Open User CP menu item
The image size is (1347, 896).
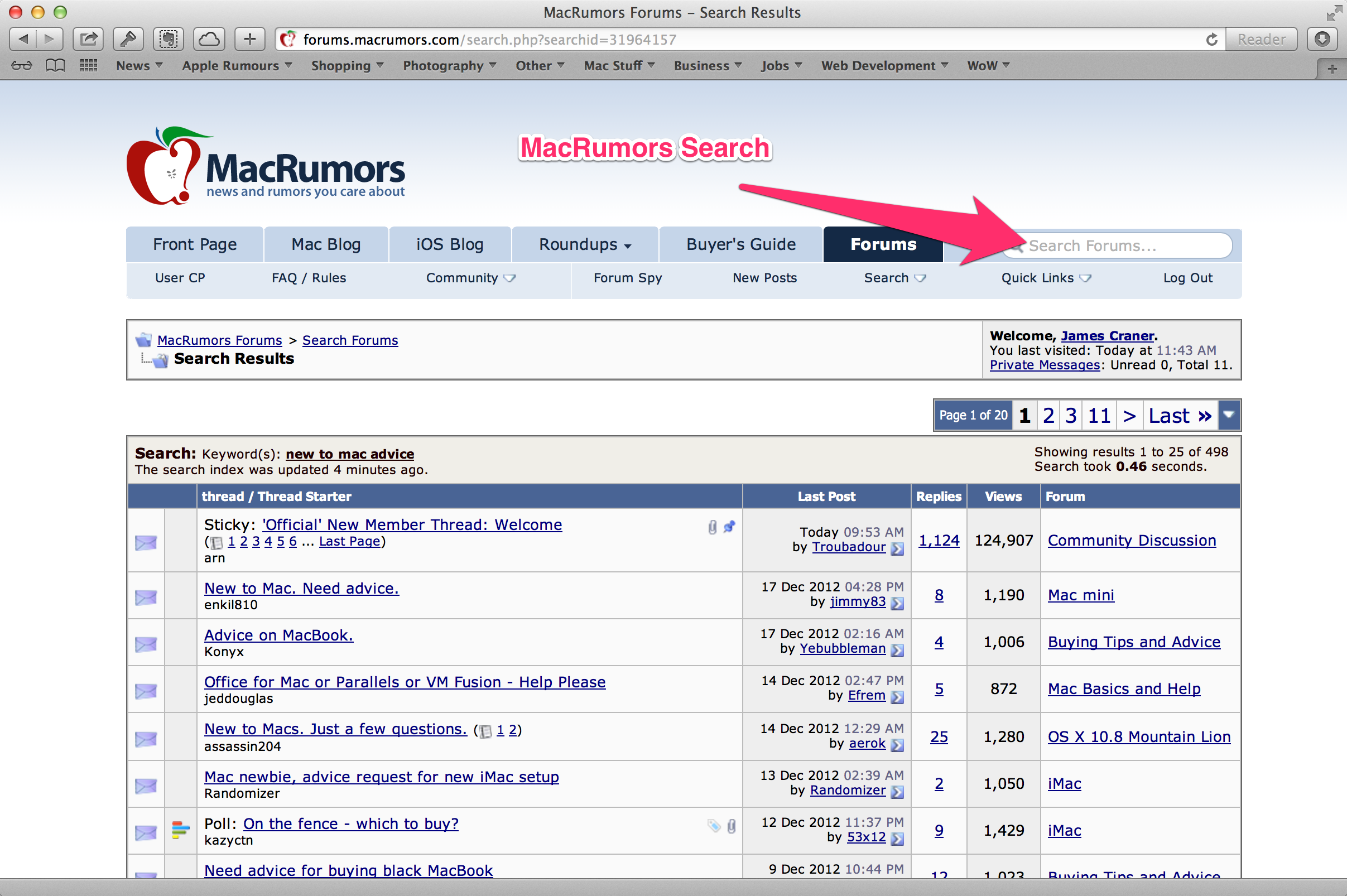pyautogui.click(x=180, y=278)
